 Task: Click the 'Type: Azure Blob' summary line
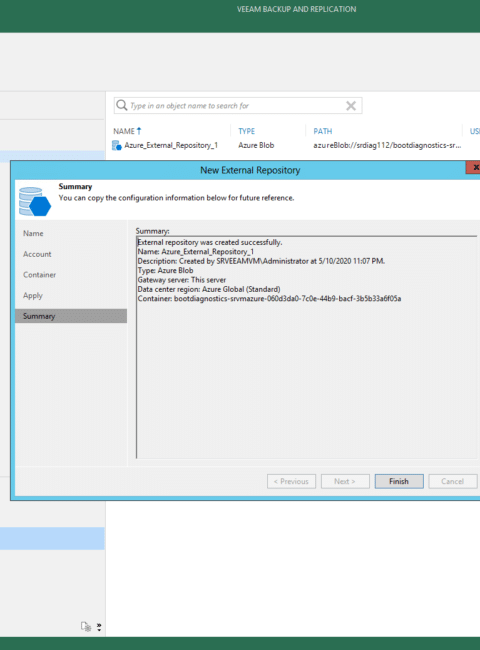165,270
